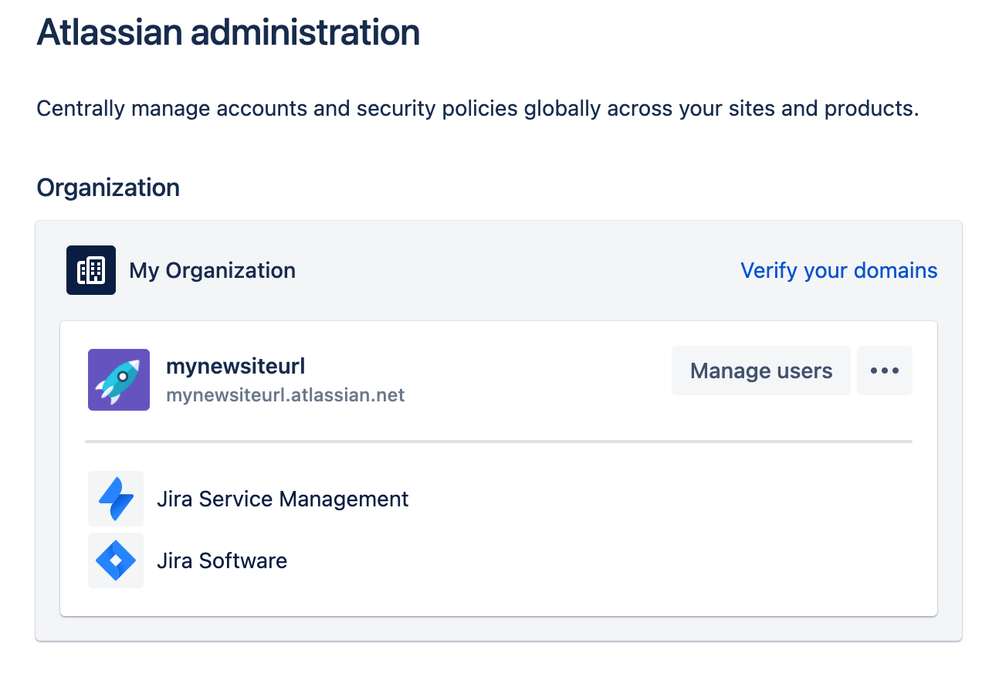Click empty space right of Jira Software
The width and height of the screenshot is (999, 687).
[600, 560]
